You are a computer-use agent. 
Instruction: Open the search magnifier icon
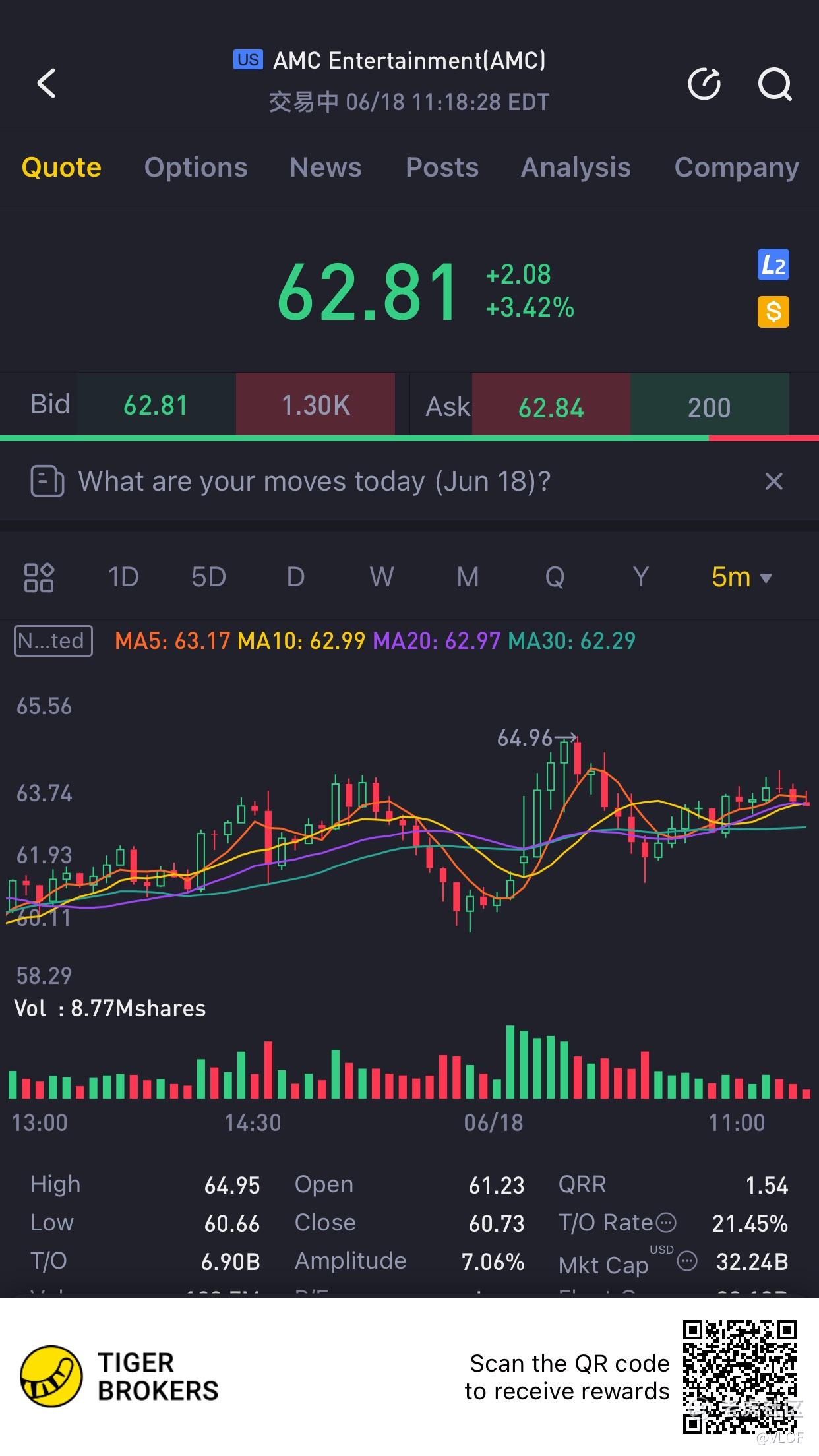pos(774,84)
